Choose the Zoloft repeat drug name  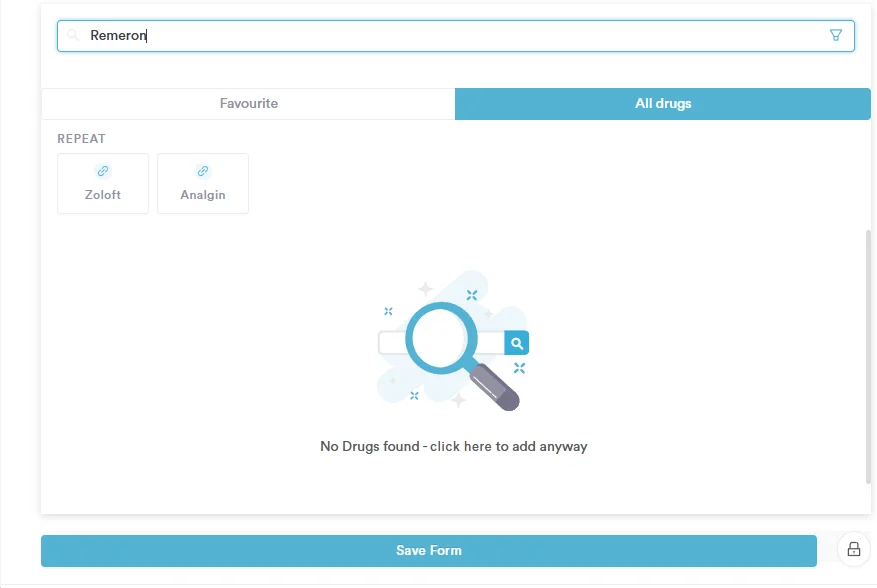[x=103, y=195]
